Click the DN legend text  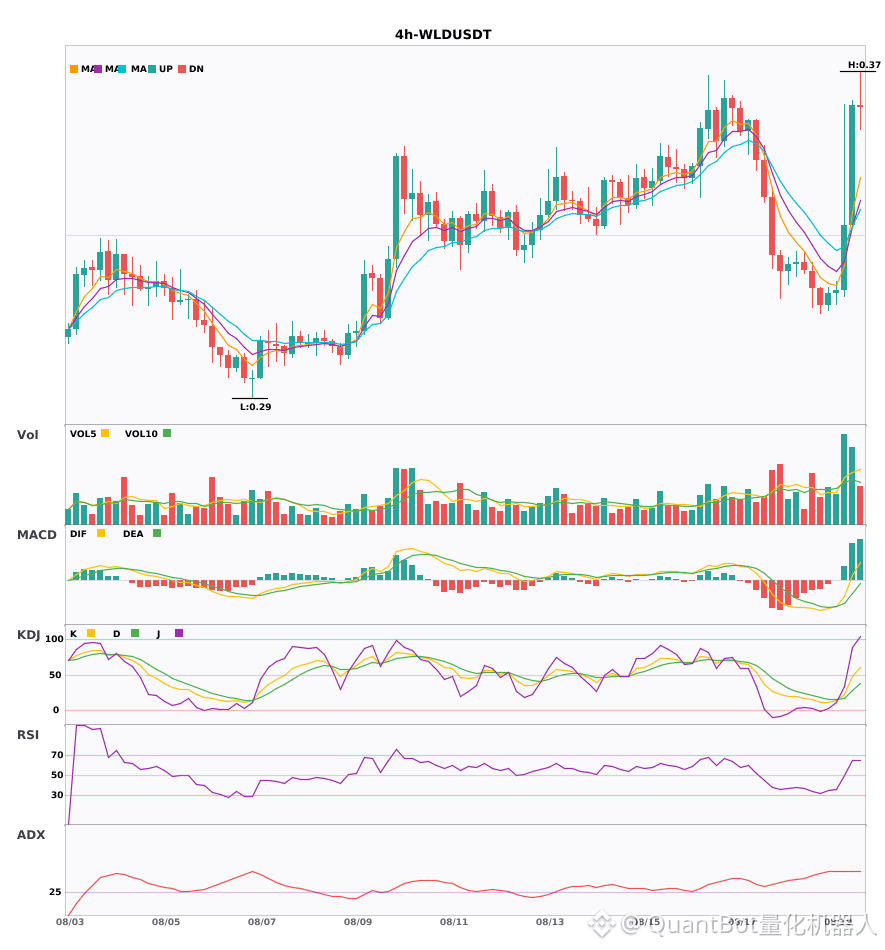point(196,69)
